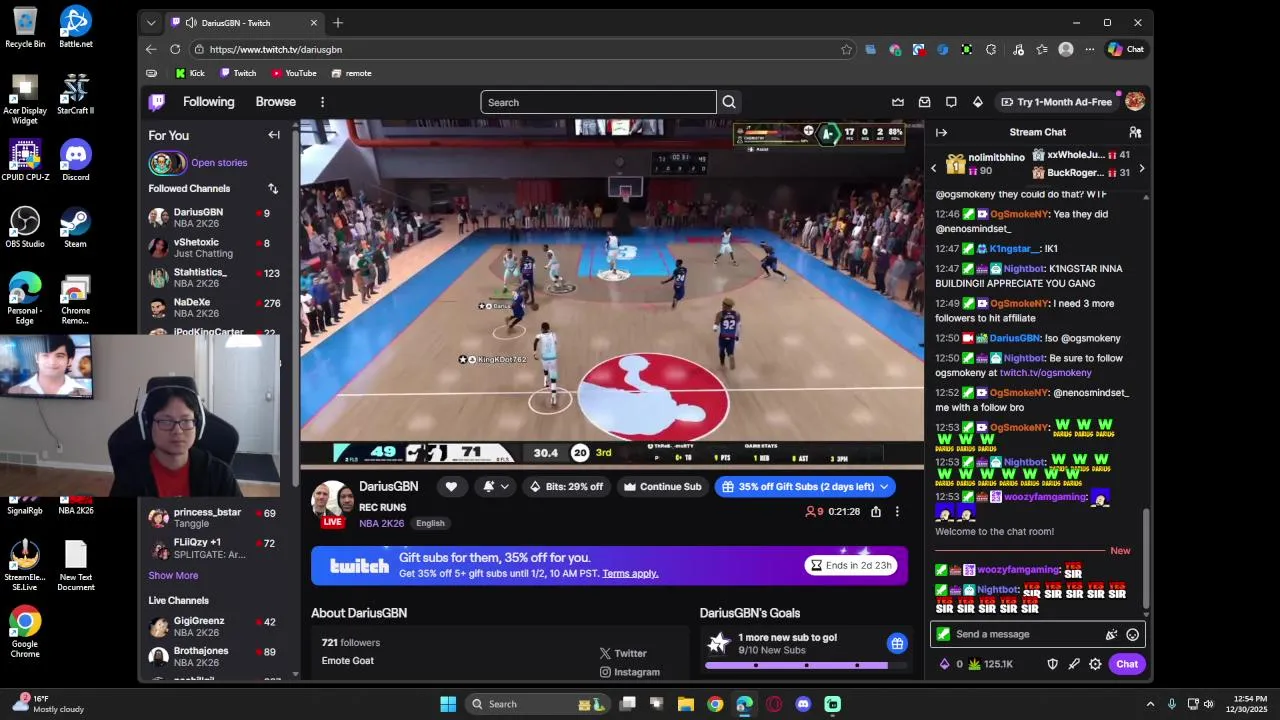The image size is (1280, 720).
Task: Open Prime Loot crown icon in header
Action: [898, 102]
